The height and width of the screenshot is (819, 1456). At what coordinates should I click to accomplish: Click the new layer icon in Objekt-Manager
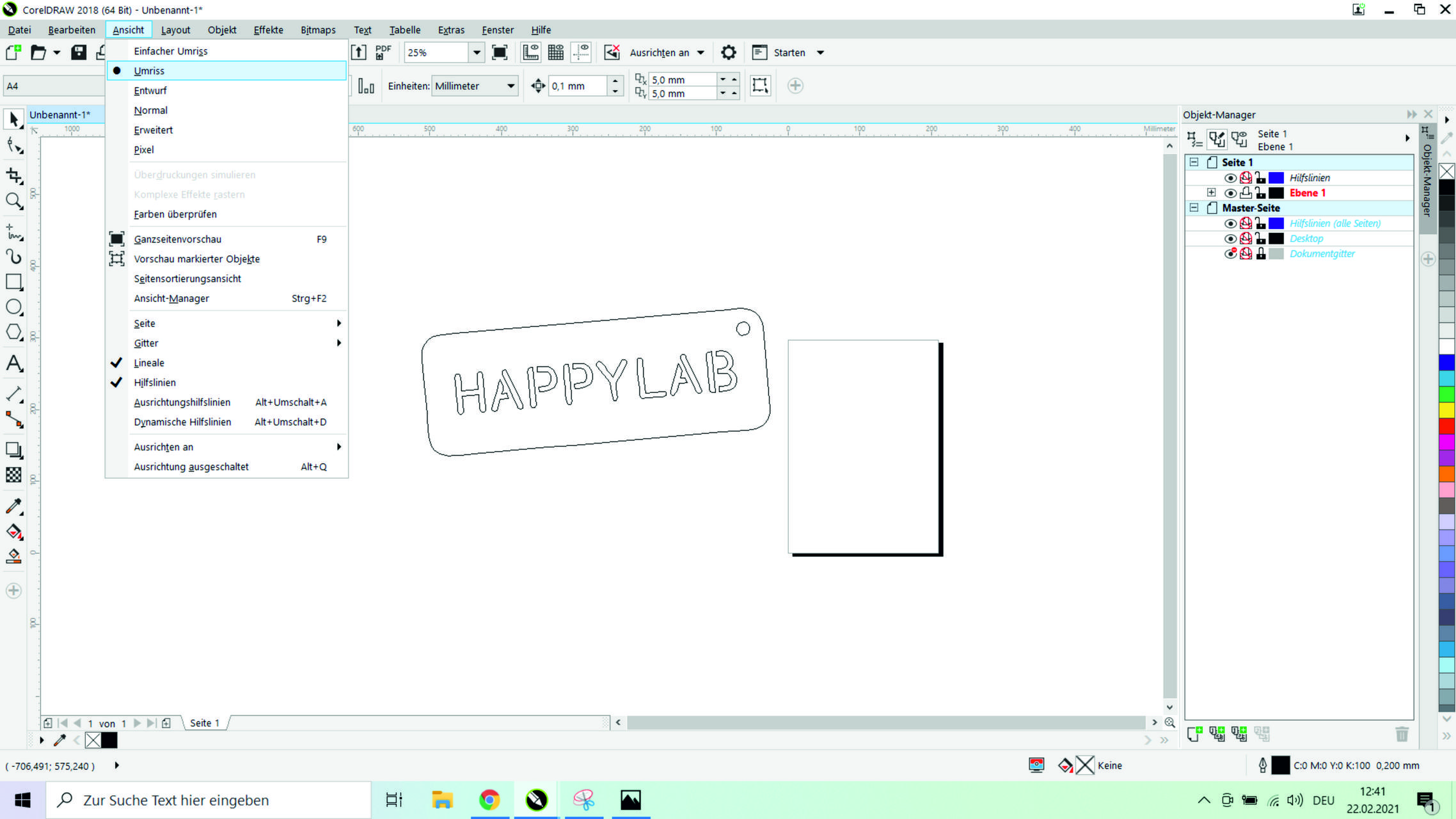coord(1194,734)
